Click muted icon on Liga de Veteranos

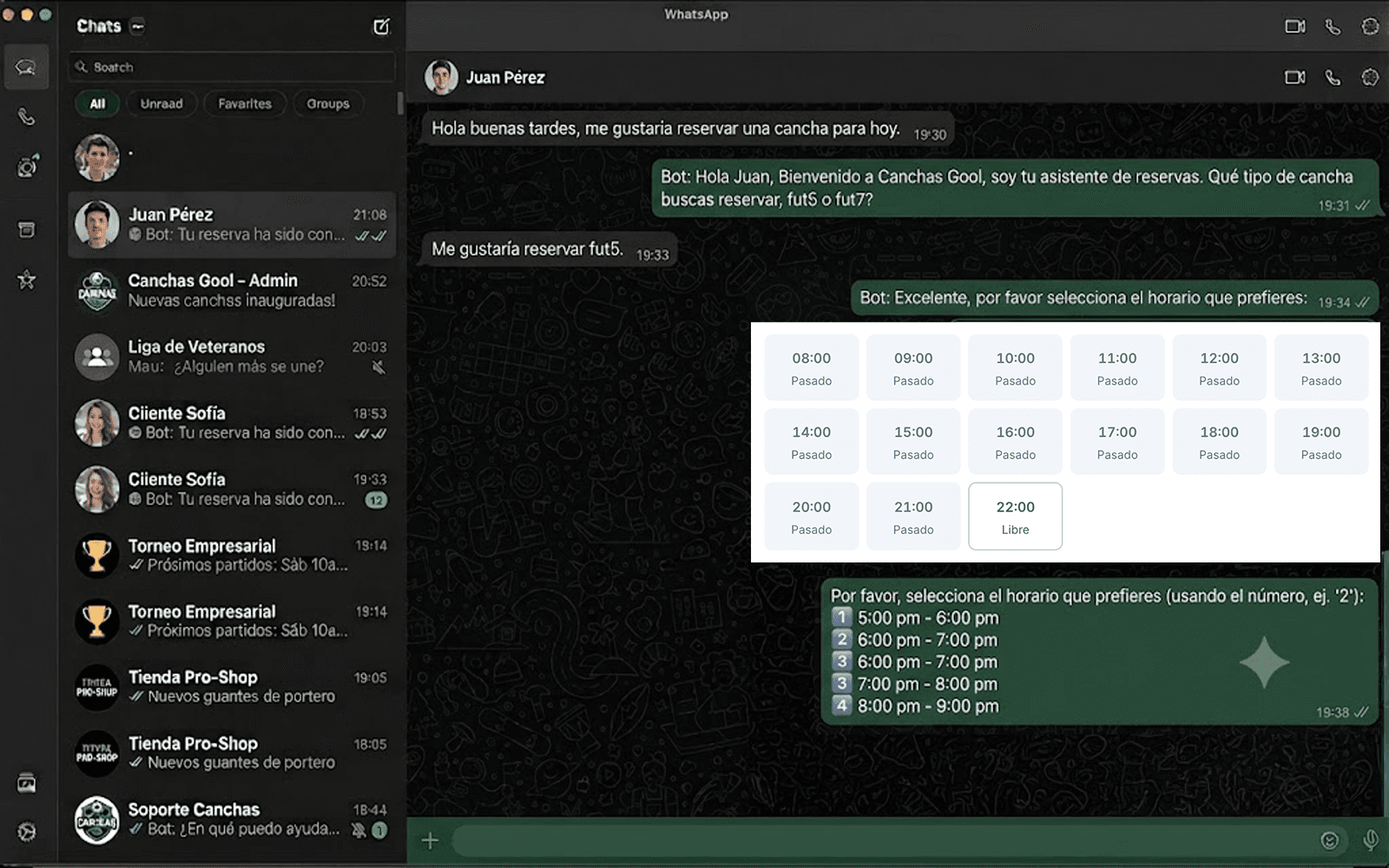point(379,367)
